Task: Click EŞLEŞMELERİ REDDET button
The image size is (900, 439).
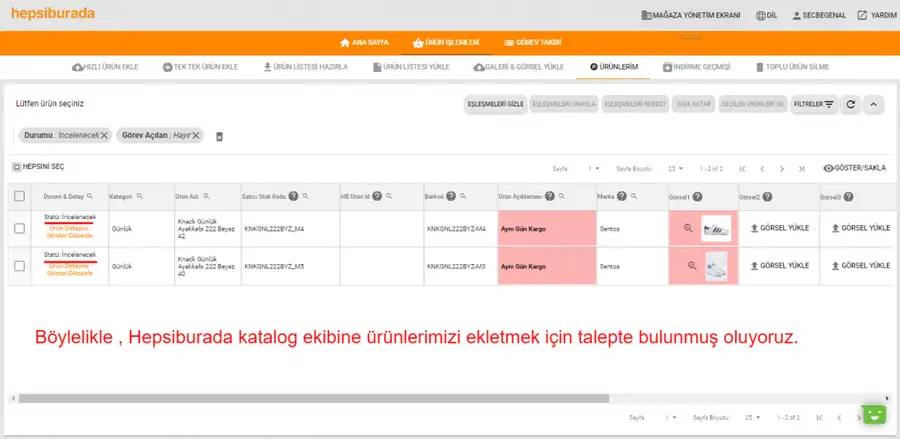Action: pos(635,104)
